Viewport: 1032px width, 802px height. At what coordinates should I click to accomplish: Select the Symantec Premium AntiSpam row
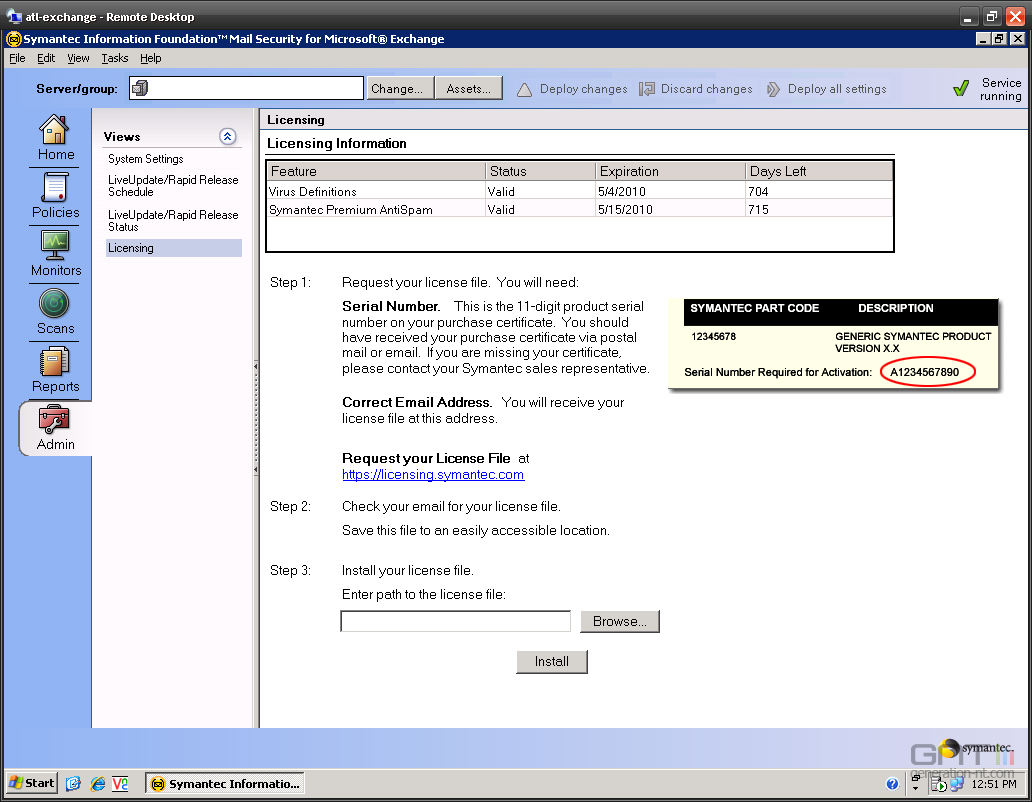pyautogui.click(x=580, y=209)
